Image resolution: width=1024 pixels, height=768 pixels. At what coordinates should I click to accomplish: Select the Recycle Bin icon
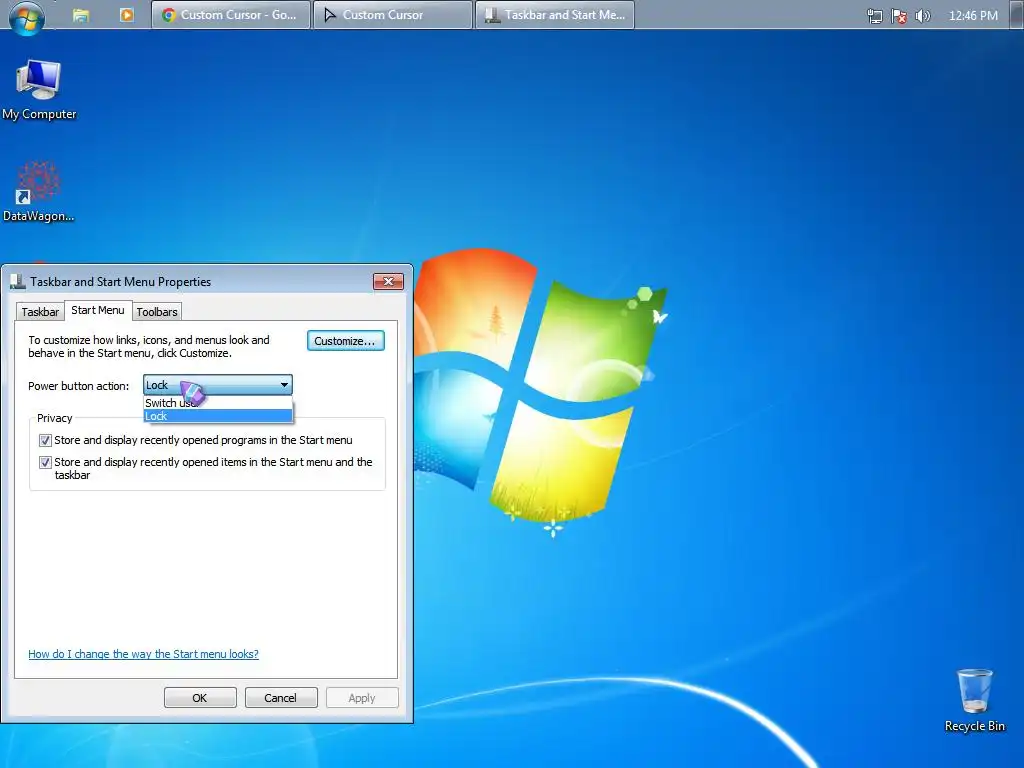(x=974, y=700)
